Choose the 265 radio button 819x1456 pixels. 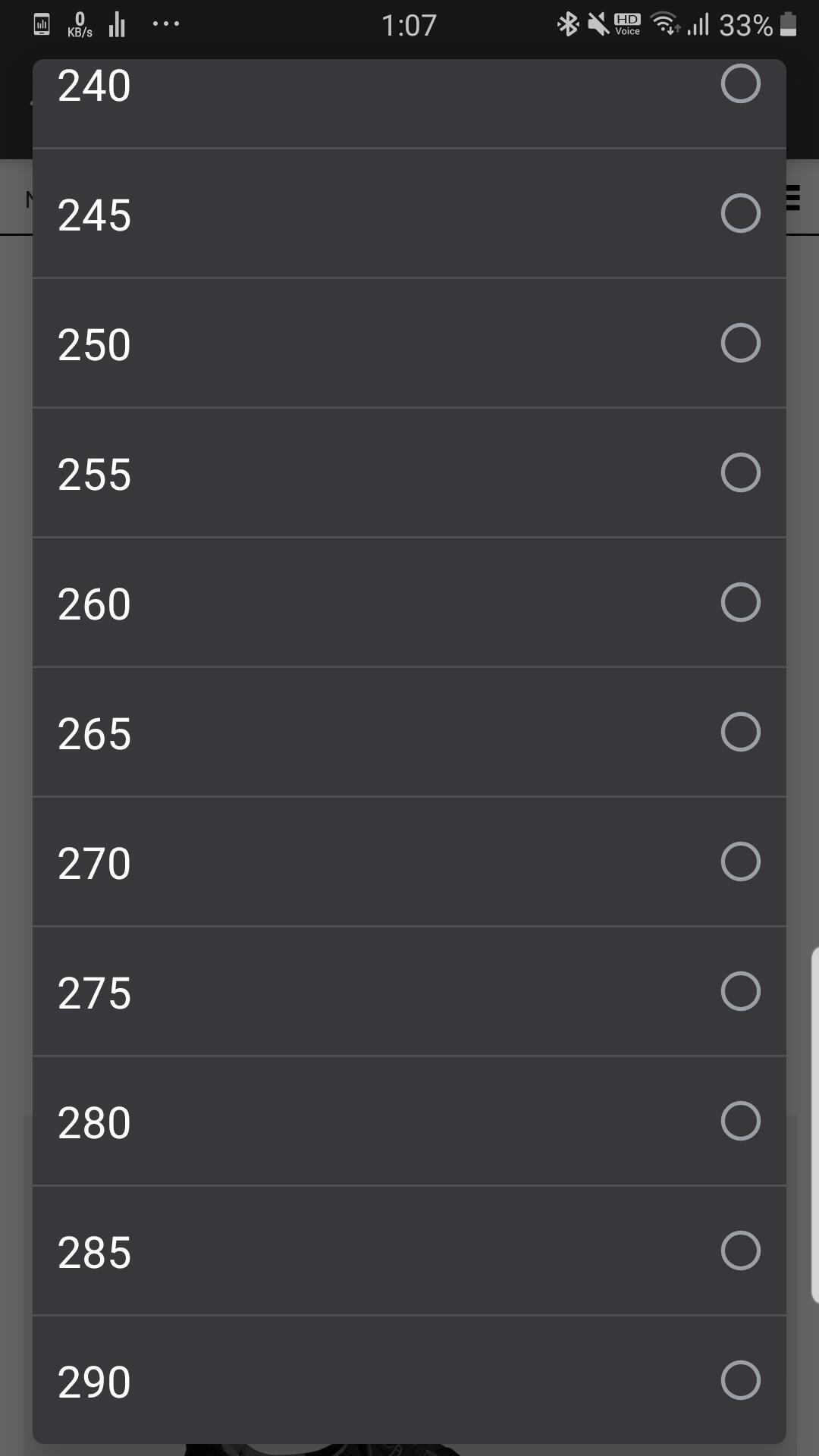(x=740, y=732)
